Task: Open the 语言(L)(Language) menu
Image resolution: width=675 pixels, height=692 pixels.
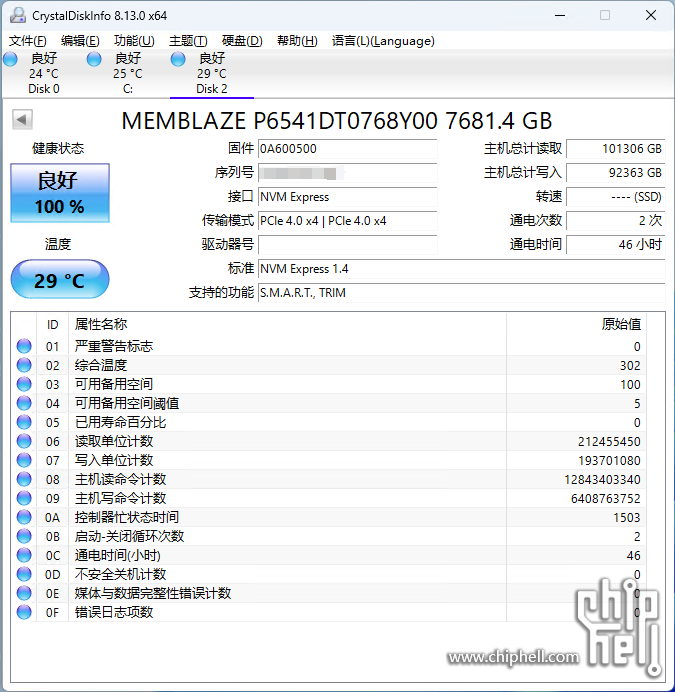Action: 383,41
